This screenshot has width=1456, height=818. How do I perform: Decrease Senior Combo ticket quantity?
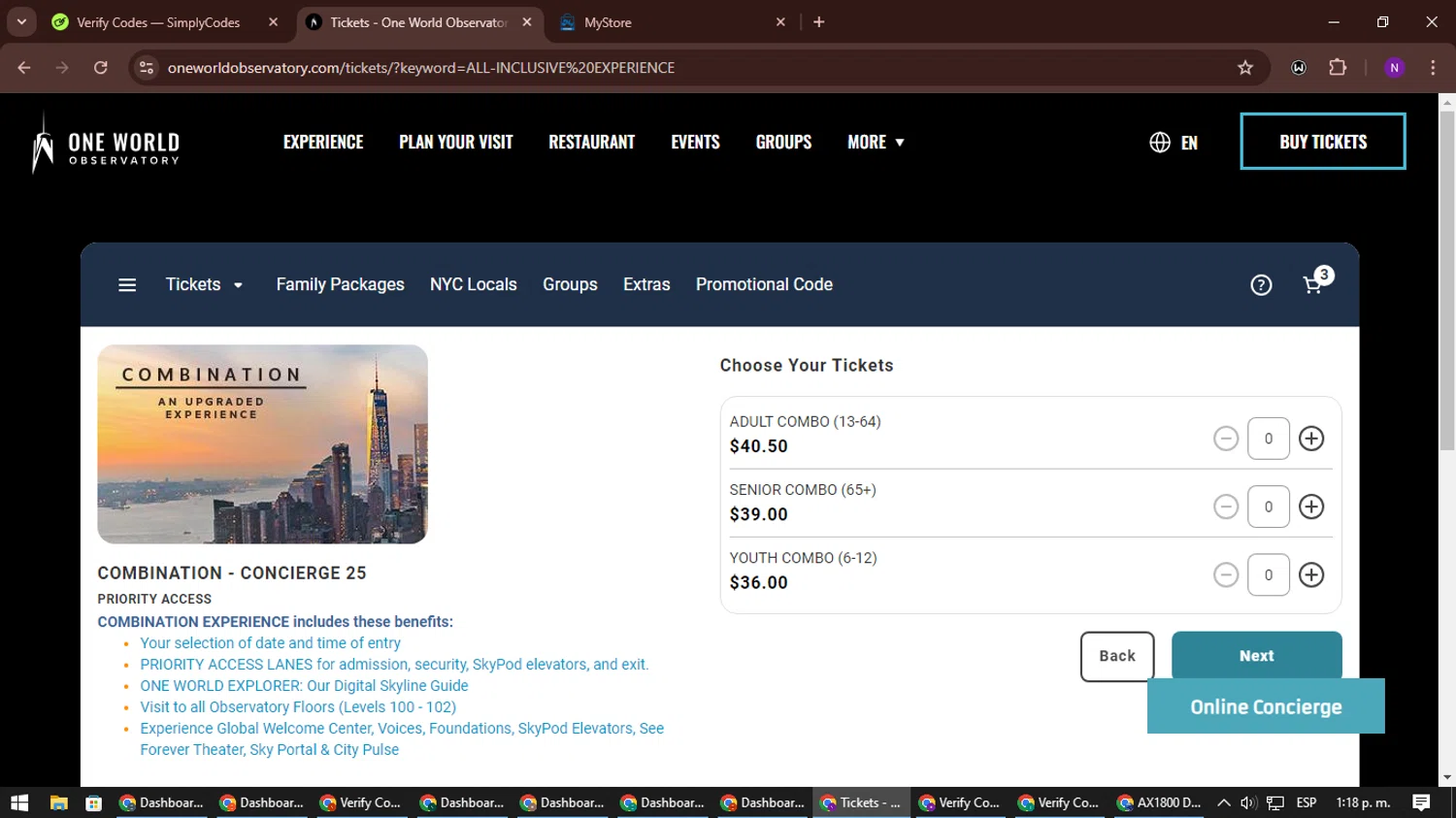[1226, 507]
